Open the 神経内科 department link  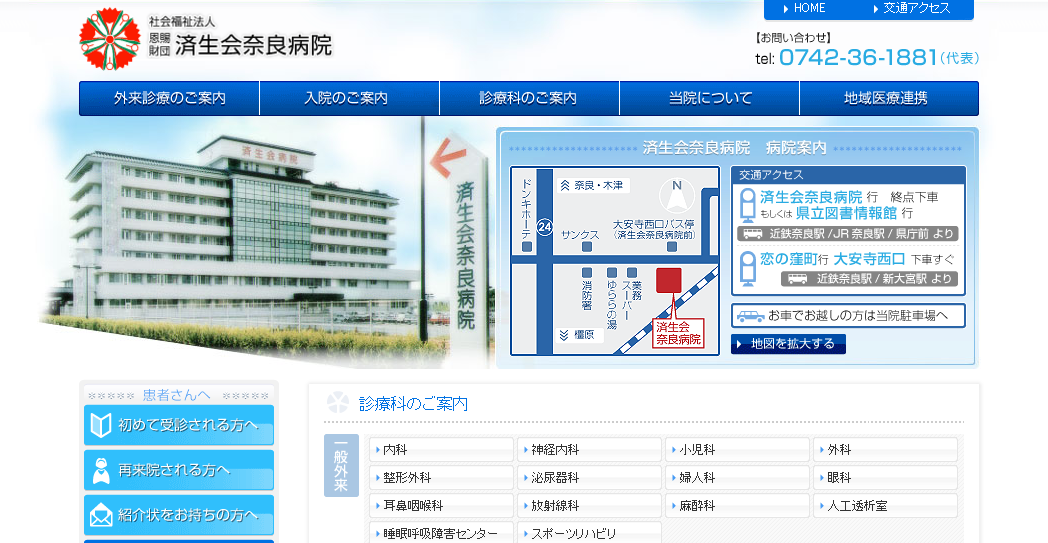pos(590,450)
